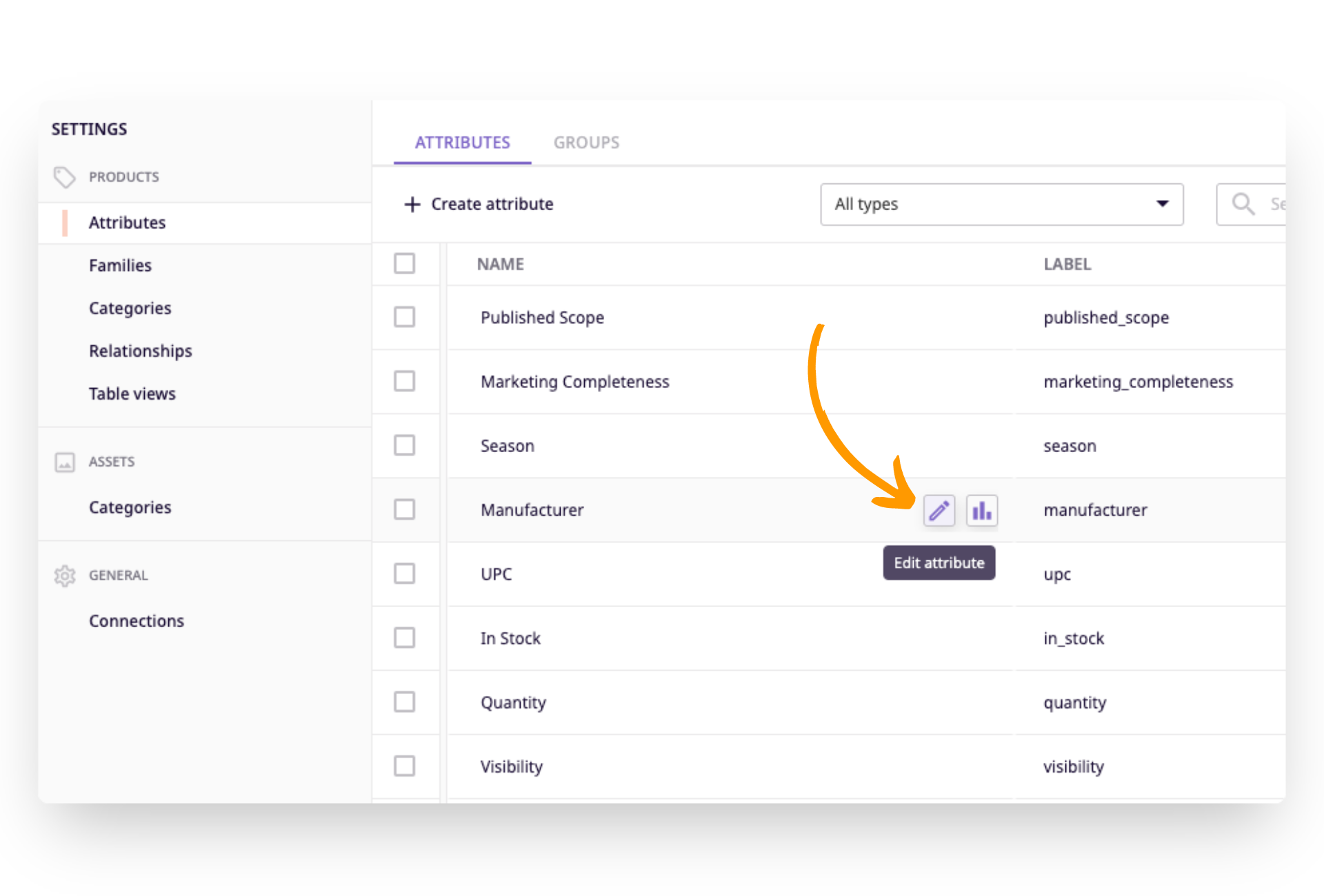Expand the type filter to choose attribute types

(1001, 204)
